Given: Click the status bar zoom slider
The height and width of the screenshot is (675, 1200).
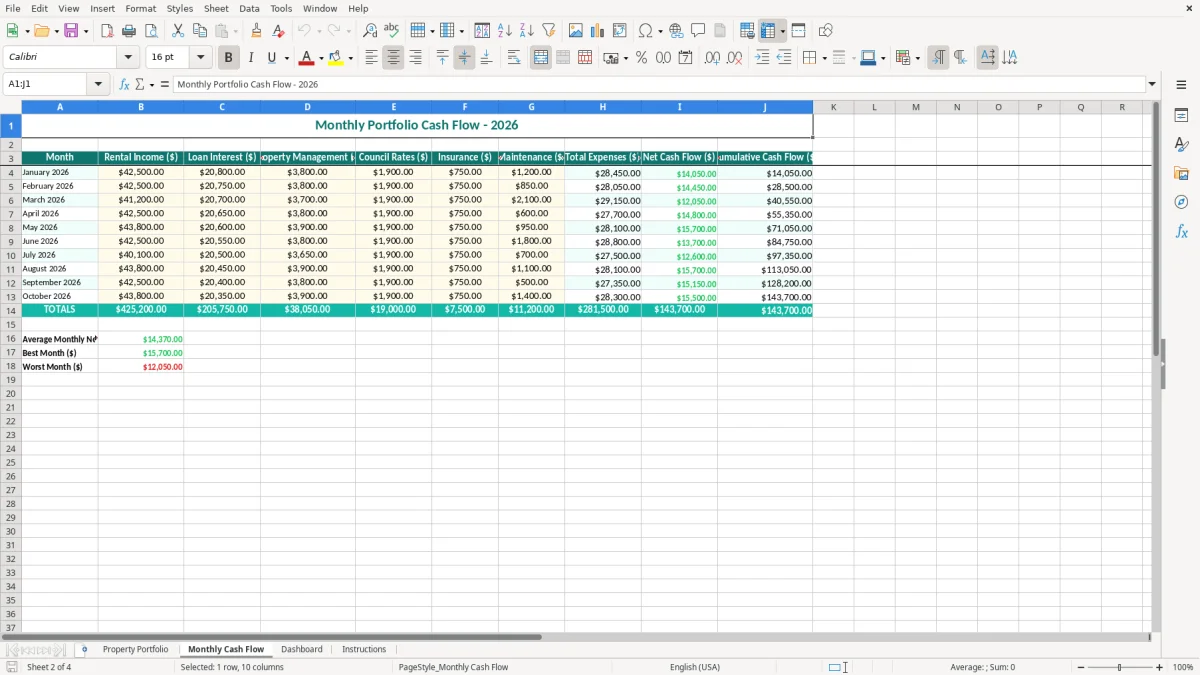Looking at the screenshot, I should (1120, 667).
